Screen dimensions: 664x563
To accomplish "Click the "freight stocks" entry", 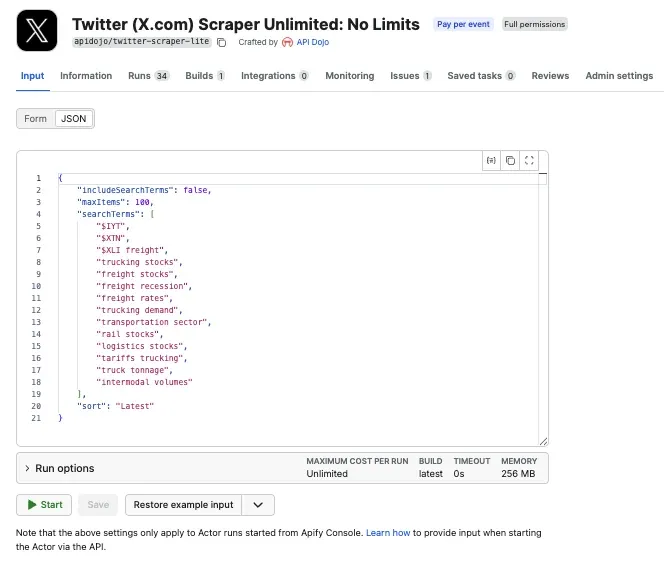I will [x=136, y=274].
